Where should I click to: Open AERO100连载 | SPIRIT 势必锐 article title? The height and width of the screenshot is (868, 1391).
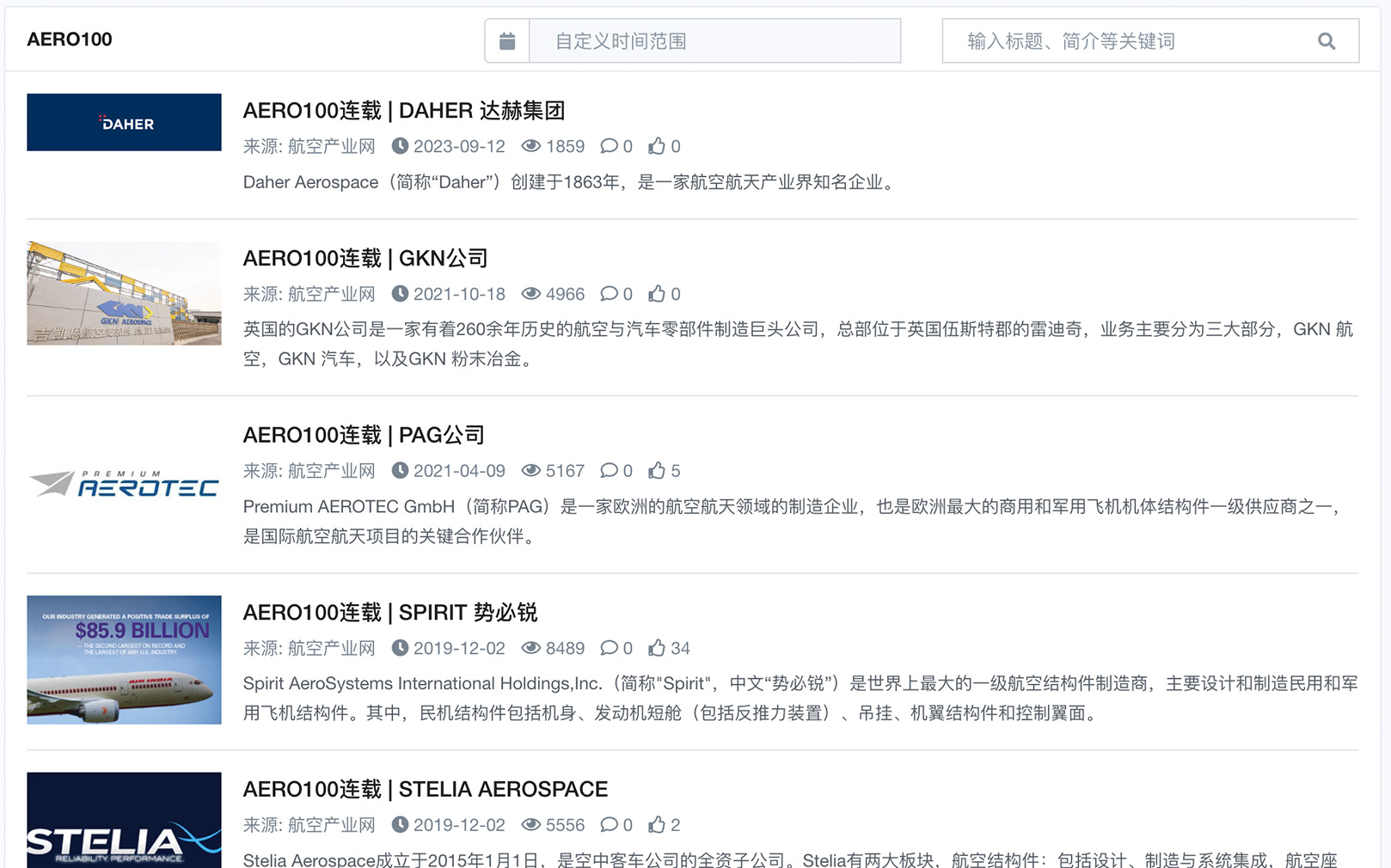coord(389,613)
